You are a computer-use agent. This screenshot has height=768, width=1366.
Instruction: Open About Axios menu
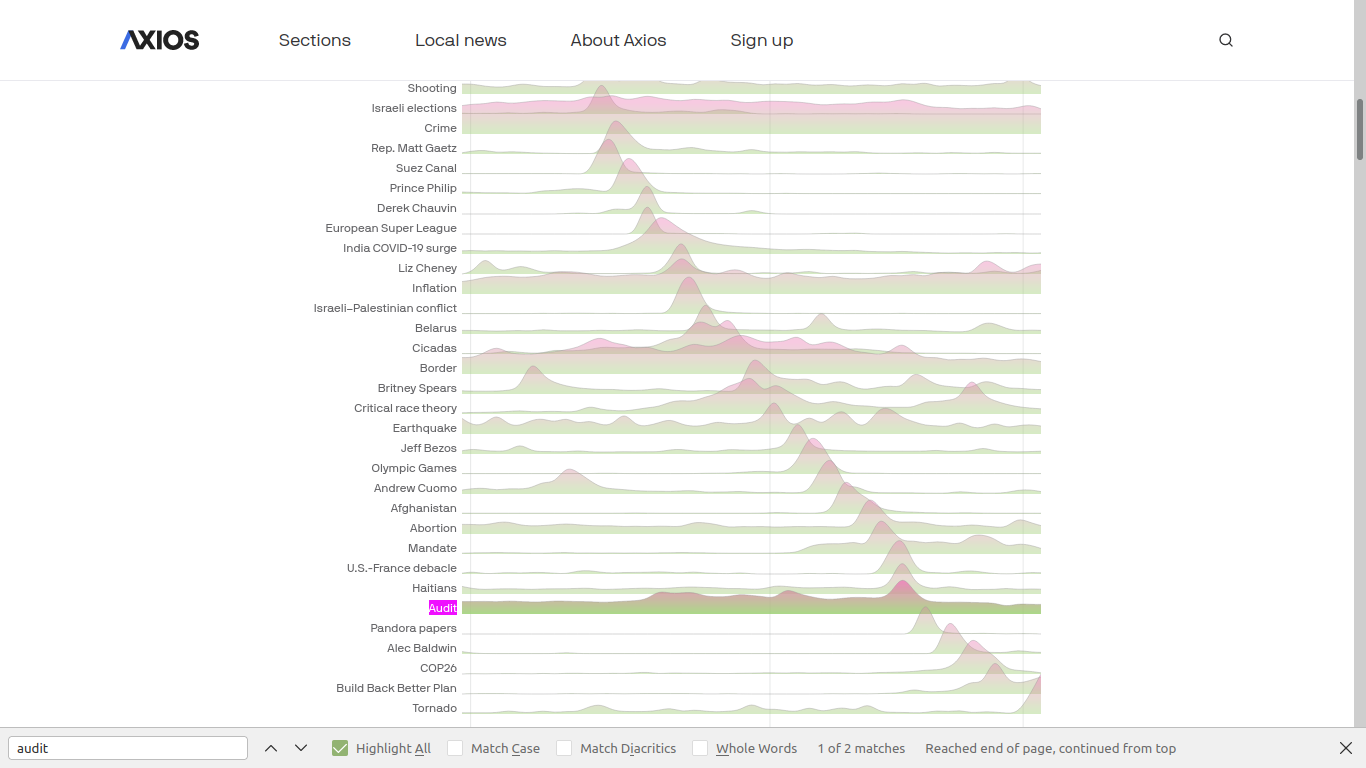618,40
